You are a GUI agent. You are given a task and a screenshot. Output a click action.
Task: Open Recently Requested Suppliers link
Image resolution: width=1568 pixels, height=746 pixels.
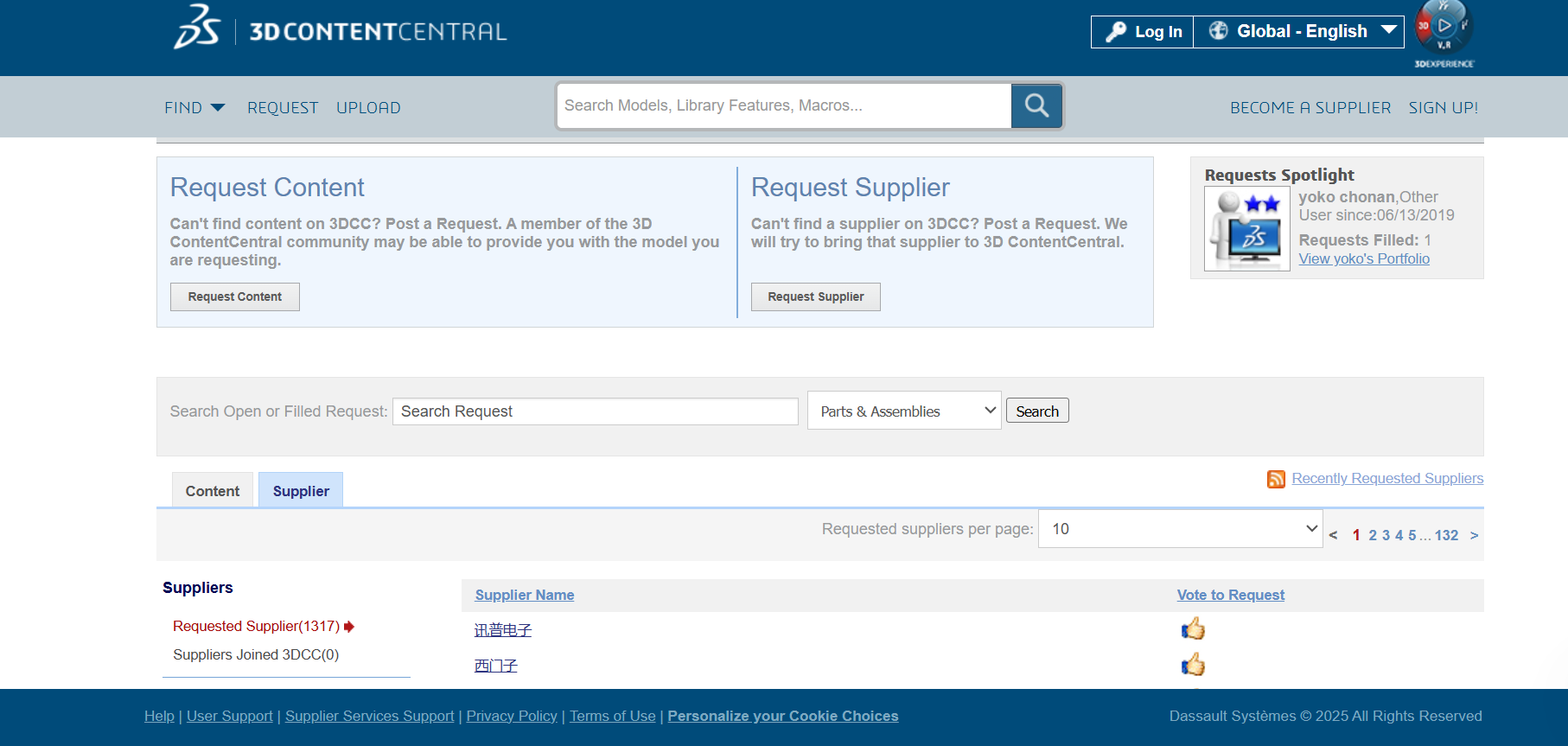click(1387, 479)
